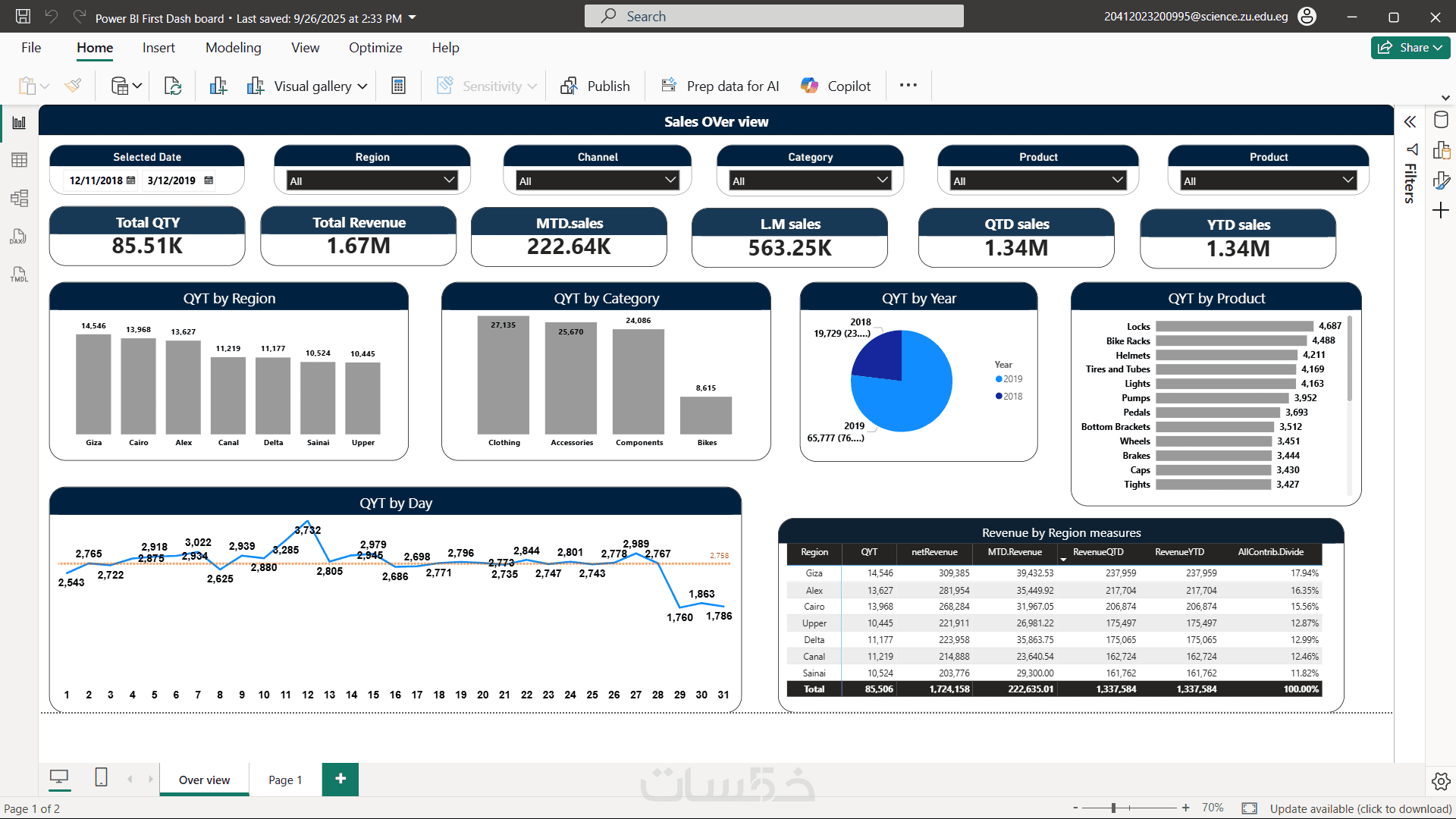Click the Save icon in title bar
1456x819 pixels.
pos(23,17)
